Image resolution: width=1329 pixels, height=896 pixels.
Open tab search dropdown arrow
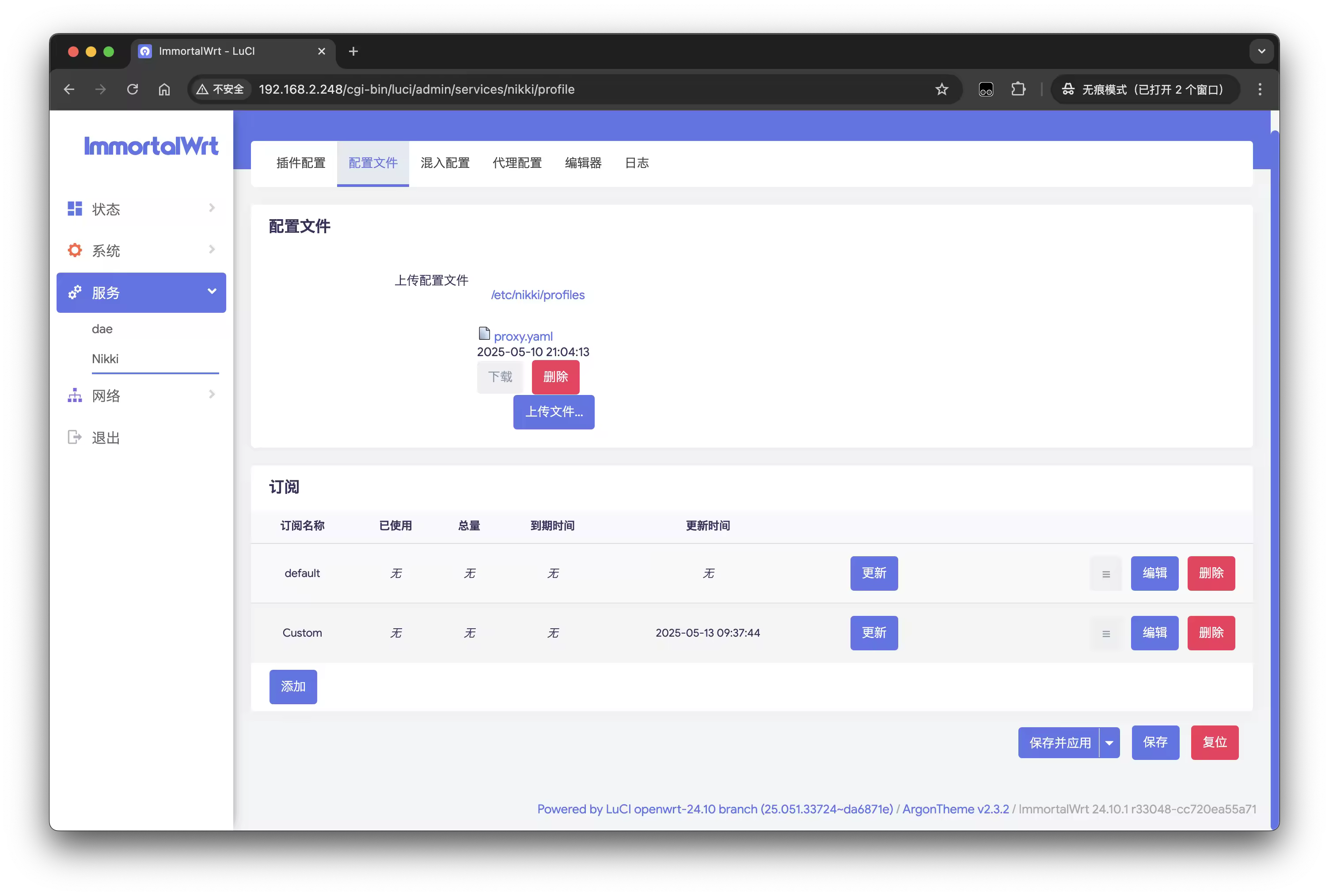[1261, 51]
